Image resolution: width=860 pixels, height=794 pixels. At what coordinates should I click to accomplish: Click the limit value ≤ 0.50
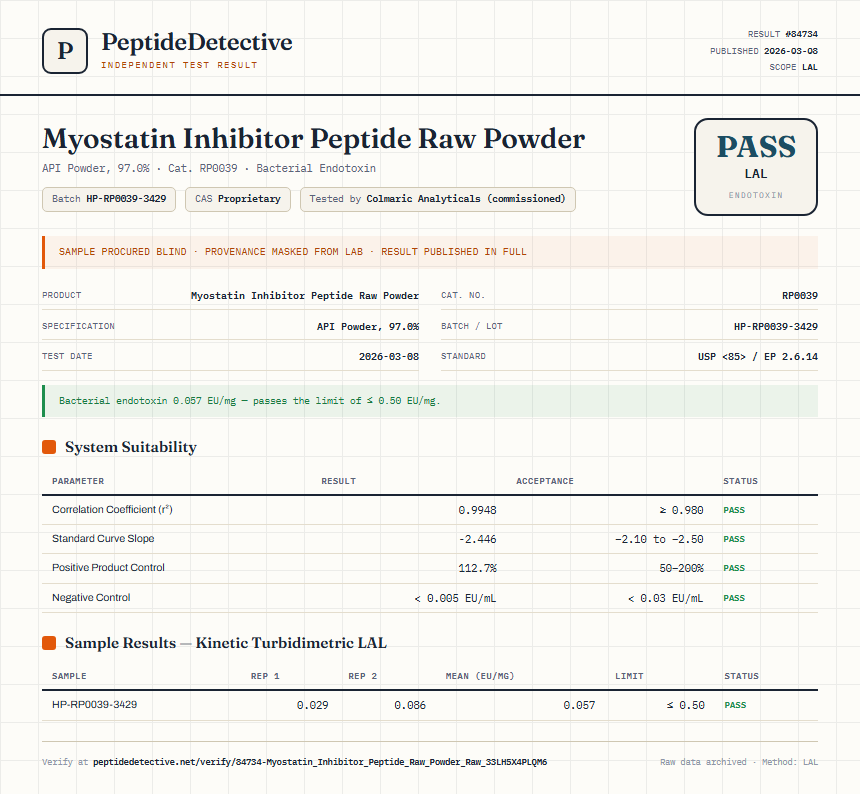686,705
